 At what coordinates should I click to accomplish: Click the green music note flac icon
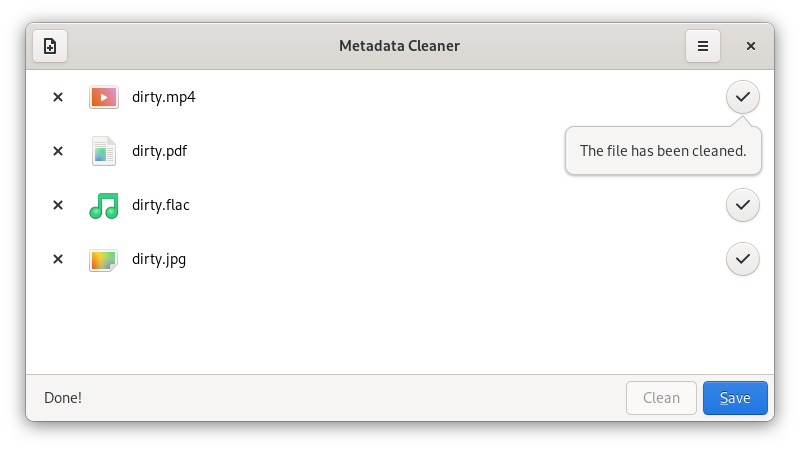point(104,205)
